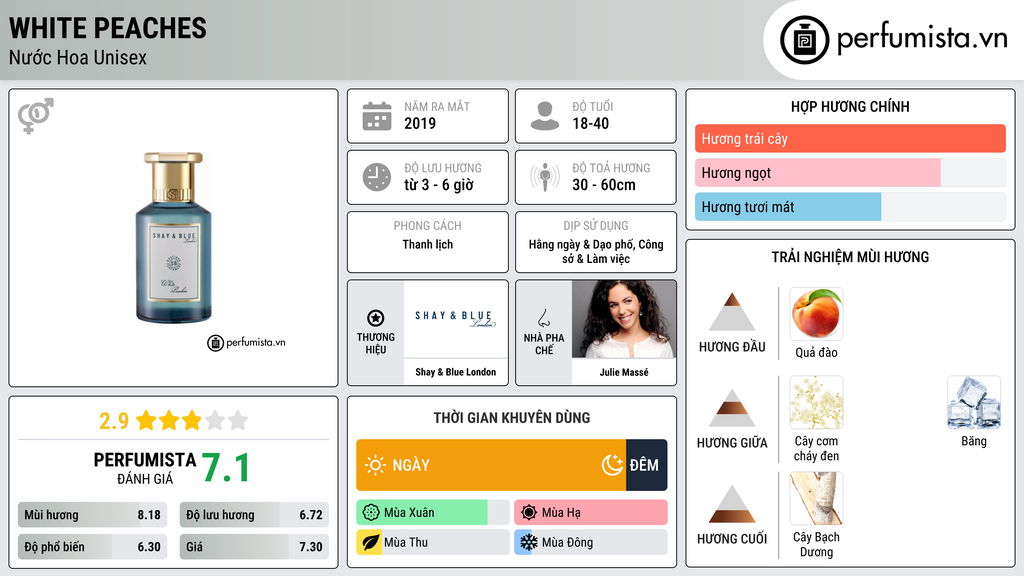The image size is (1024, 576).
Task: Click the Mùa Đông season bar
Action: pos(591,542)
